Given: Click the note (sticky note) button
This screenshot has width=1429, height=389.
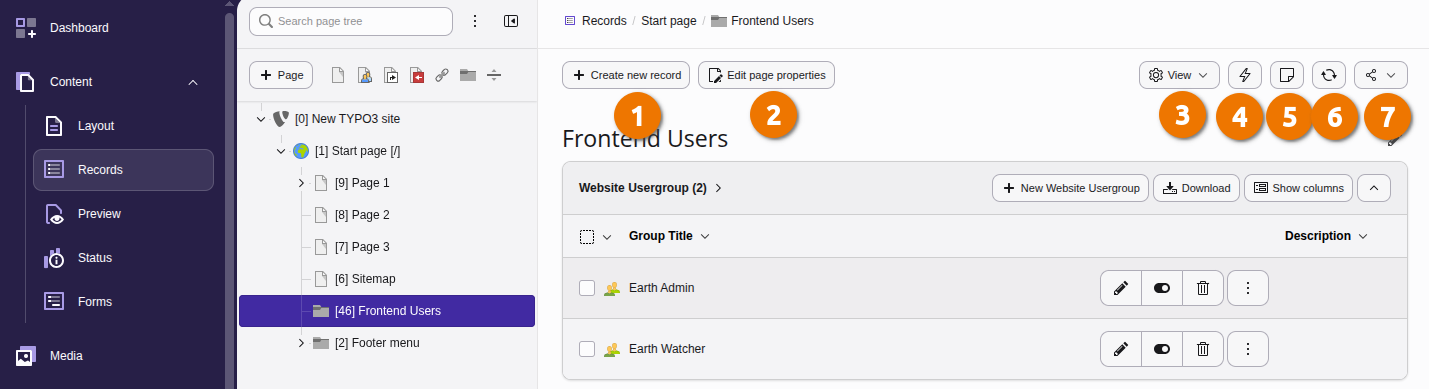Looking at the screenshot, I should coord(1287,75).
